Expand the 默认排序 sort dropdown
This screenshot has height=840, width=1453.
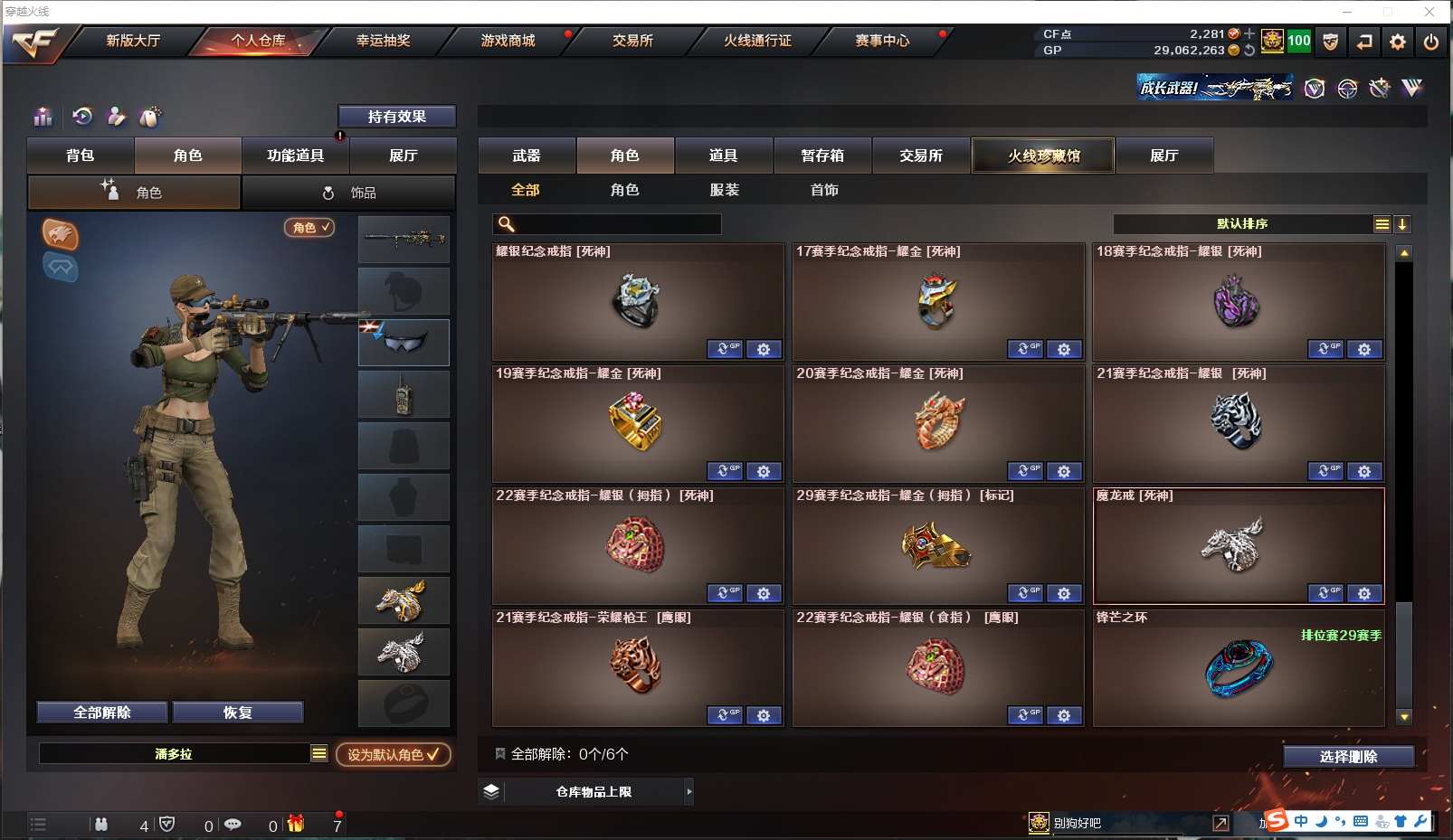1382,224
